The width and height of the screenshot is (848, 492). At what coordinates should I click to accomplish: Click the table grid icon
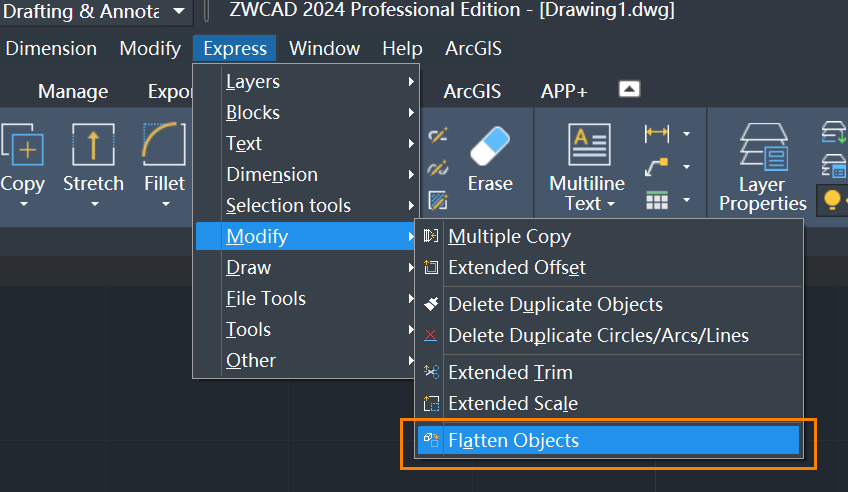click(657, 201)
